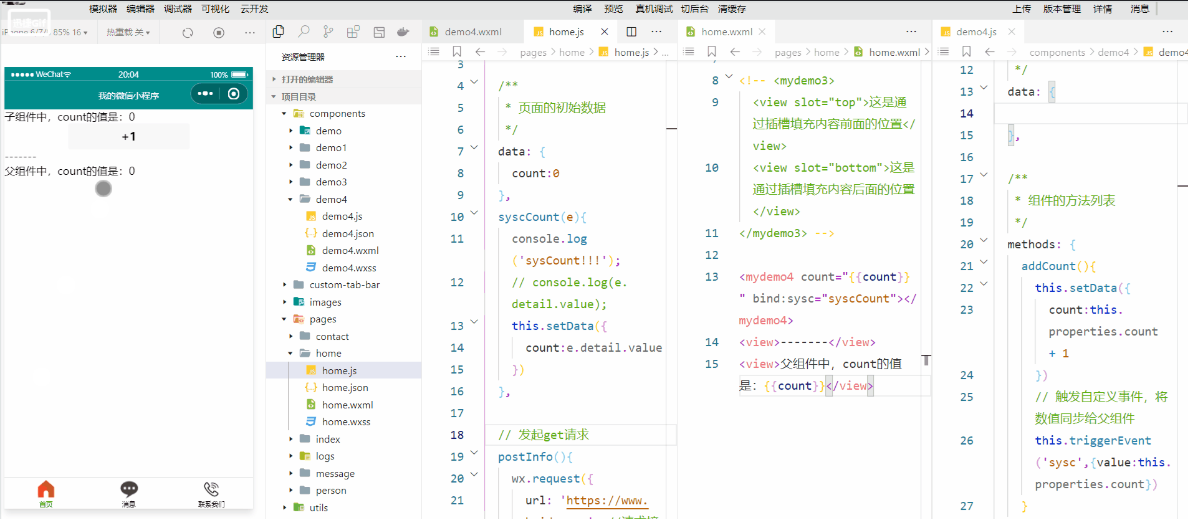This screenshot has width=1188, height=519.
Task: Click 版本管理 in the top bar
Action: pyautogui.click(x=1063, y=8)
